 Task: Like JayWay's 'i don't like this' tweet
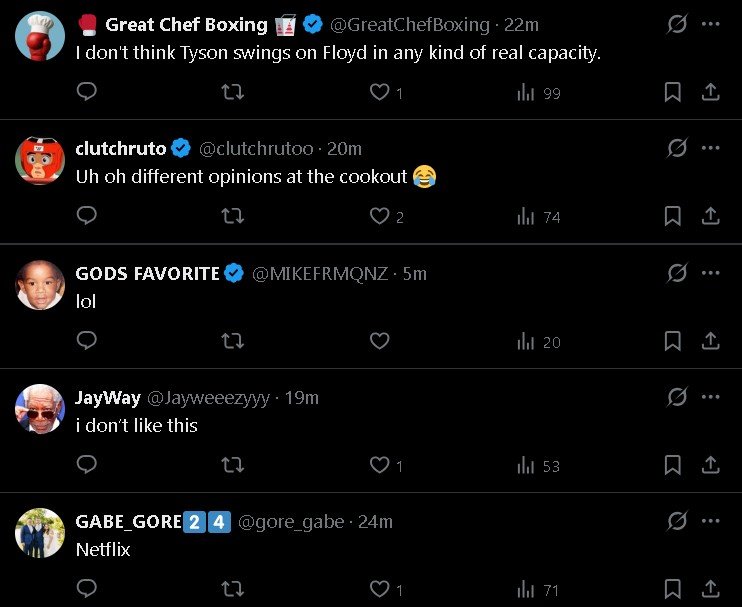pos(379,465)
